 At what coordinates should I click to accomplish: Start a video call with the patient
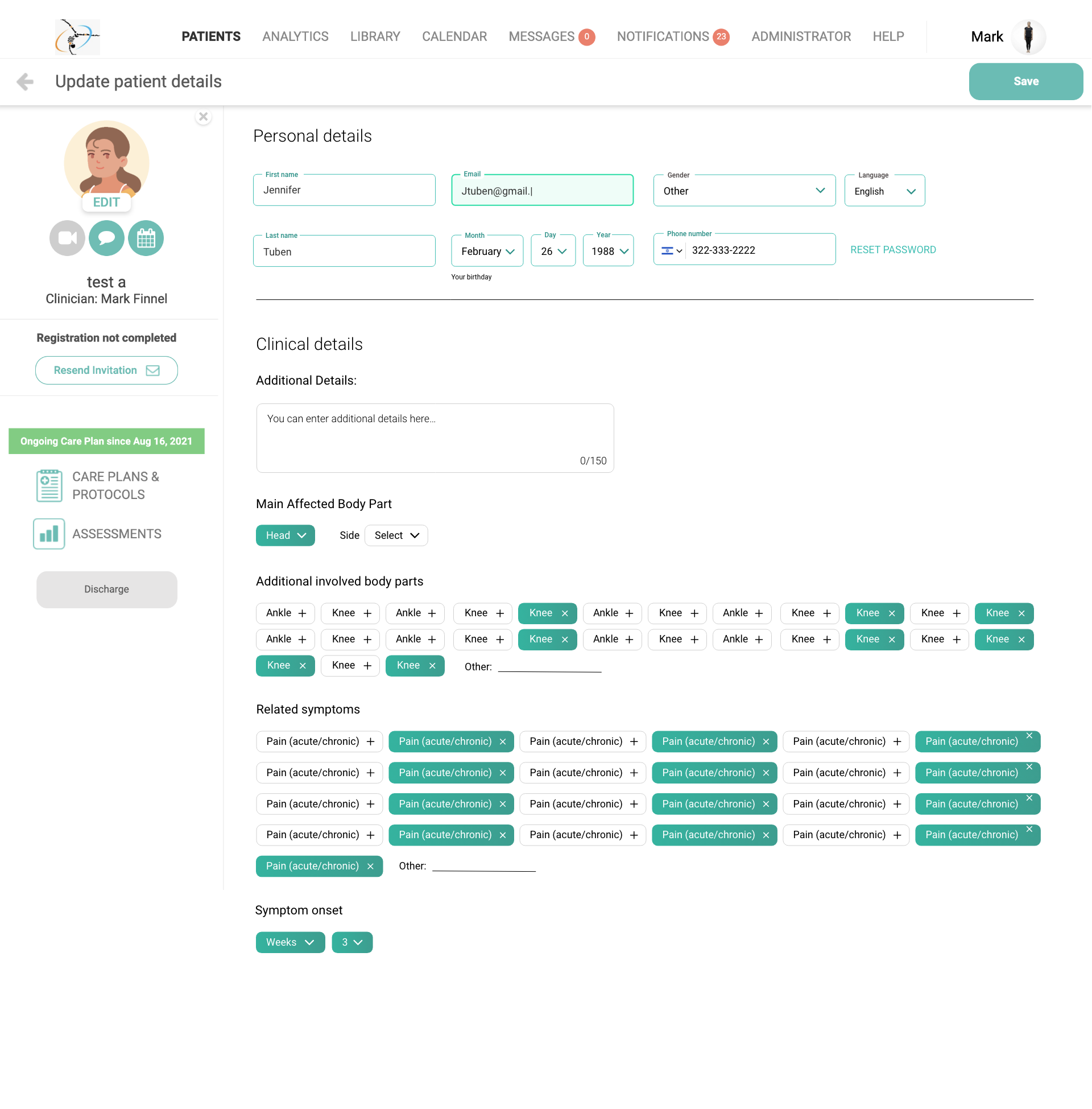[67, 238]
